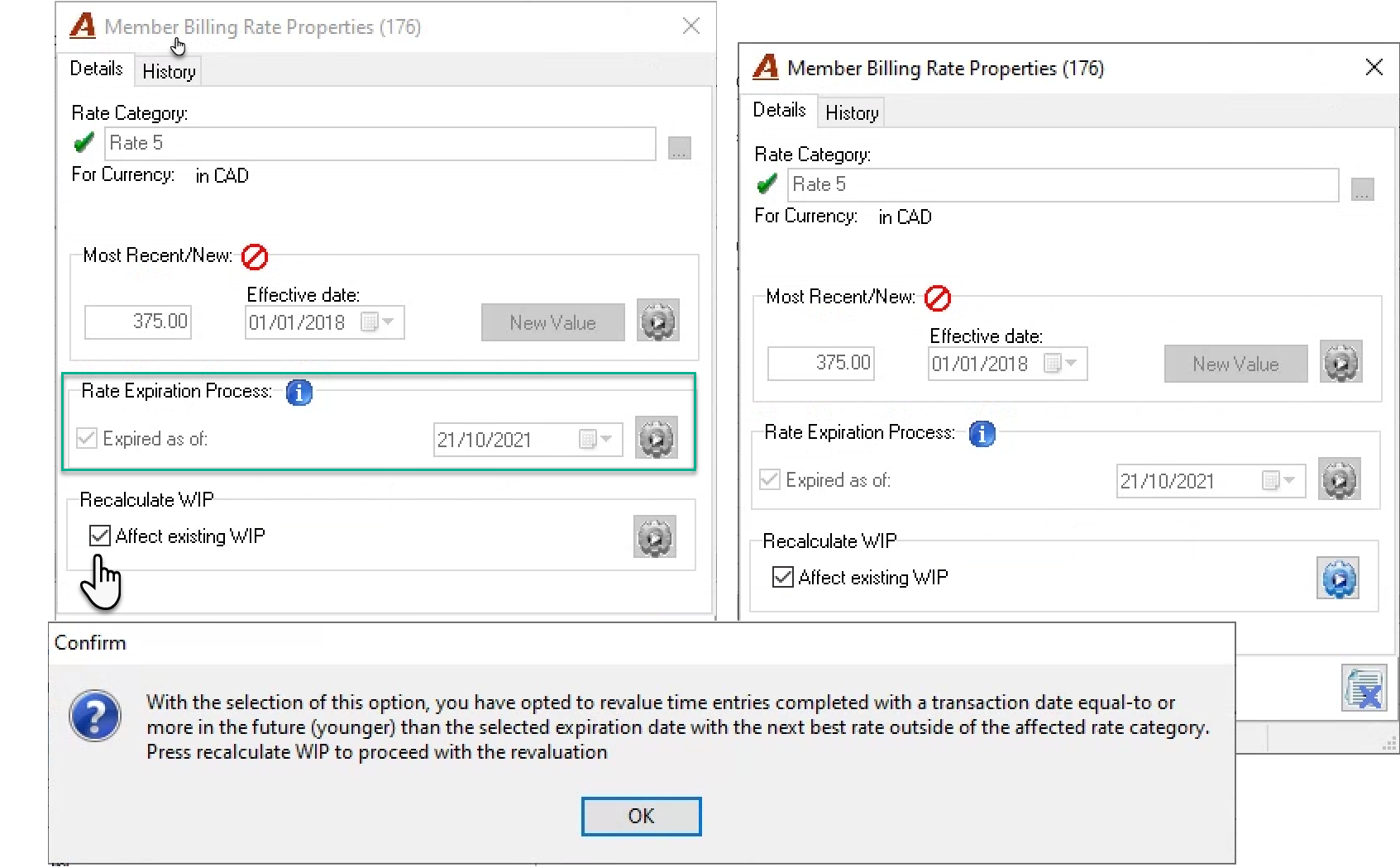Click the red prohibited icon in right window

click(x=938, y=298)
